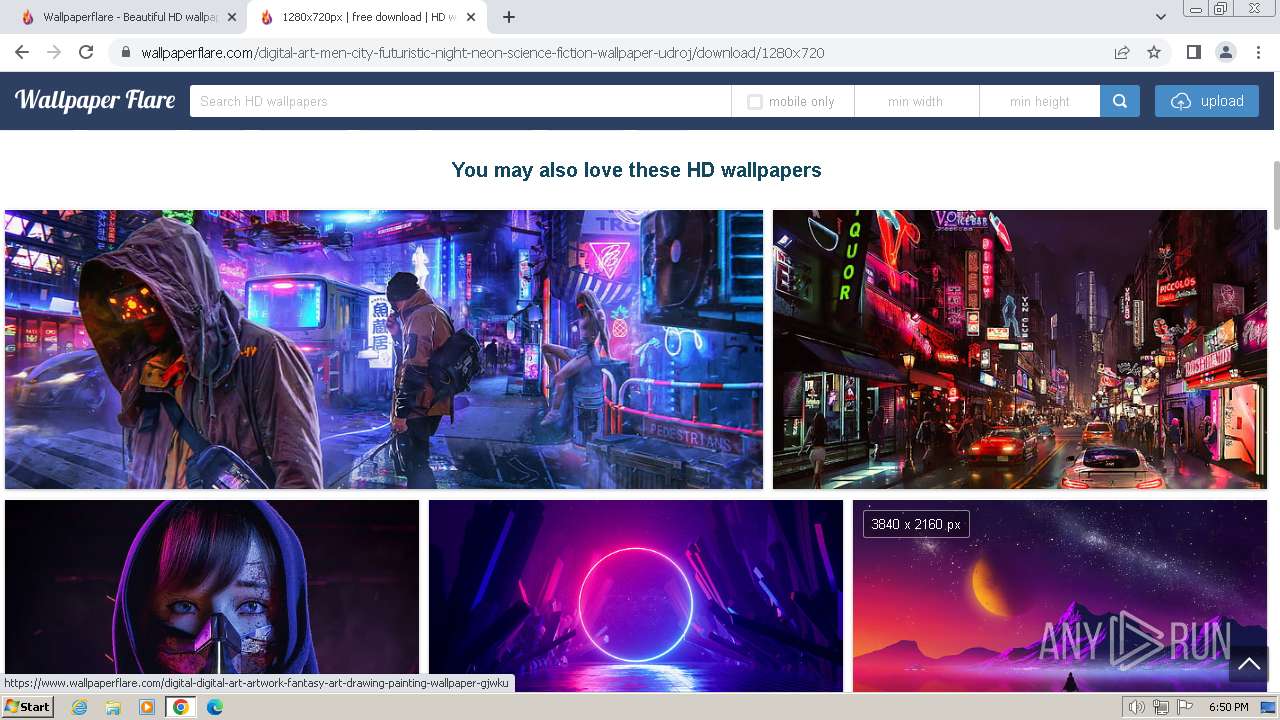Open the neon city street wallpaper
1280x720 pixels.
pyautogui.click(x=1020, y=349)
